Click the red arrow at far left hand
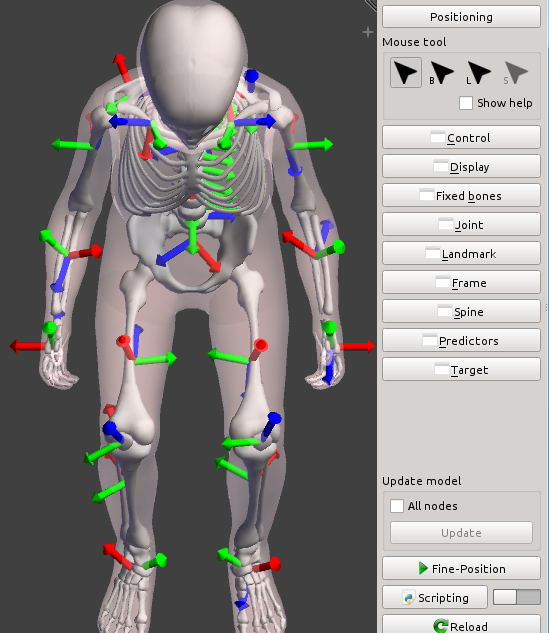This screenshot has height=633, width=549. coord(27,346)
